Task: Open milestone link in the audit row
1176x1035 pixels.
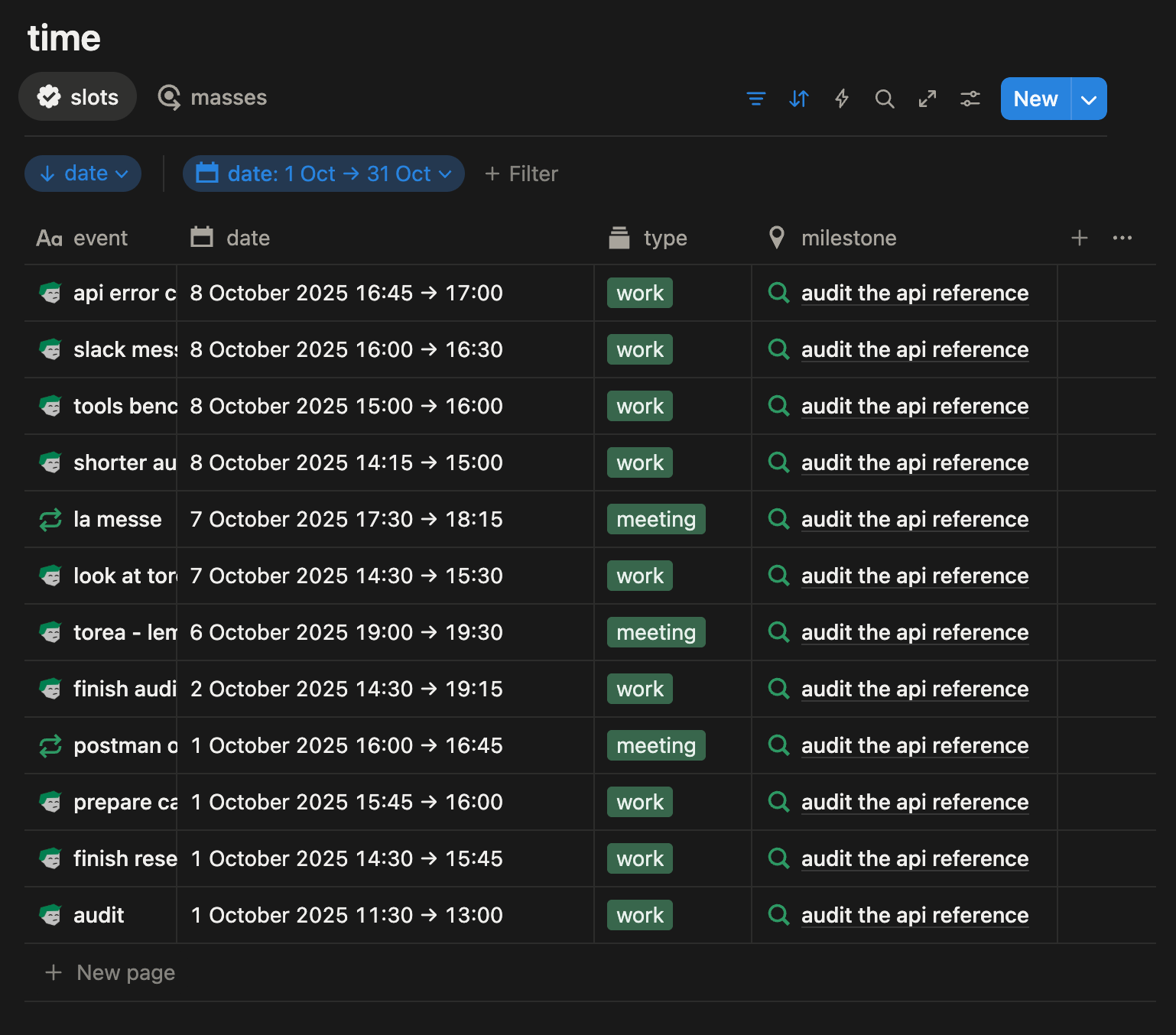Action: point(914,915)
